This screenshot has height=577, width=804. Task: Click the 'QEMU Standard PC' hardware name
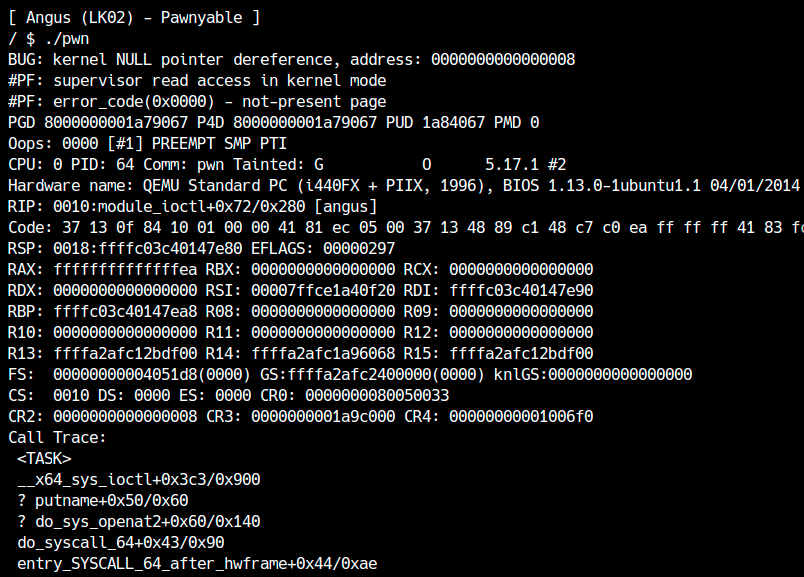tap(219, 185)
